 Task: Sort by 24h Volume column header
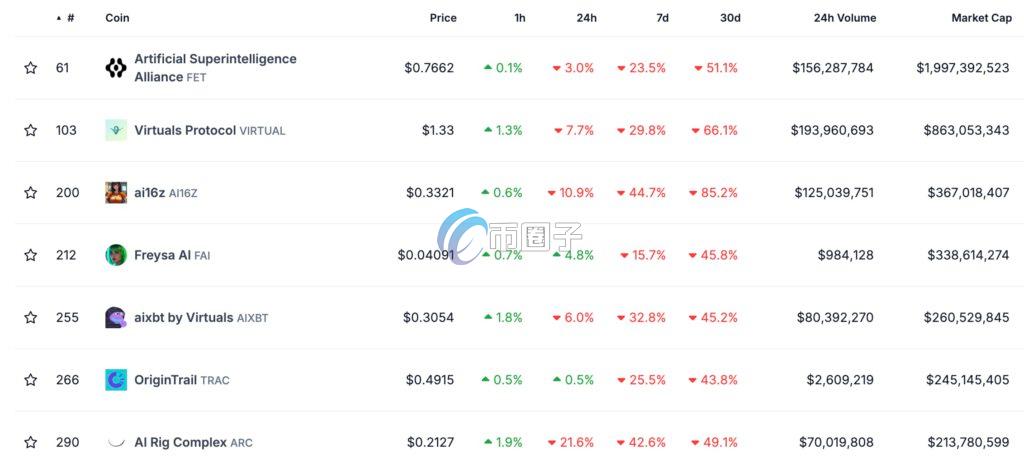[843, 18]
